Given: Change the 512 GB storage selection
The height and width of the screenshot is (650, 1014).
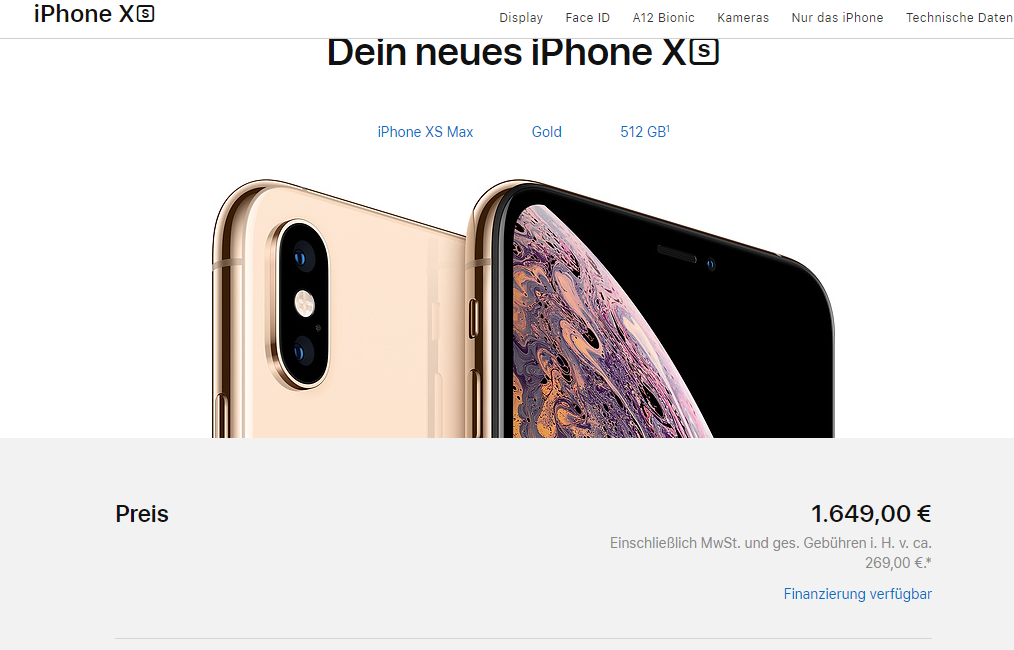Looking at the screenshot, I should 645,132.
